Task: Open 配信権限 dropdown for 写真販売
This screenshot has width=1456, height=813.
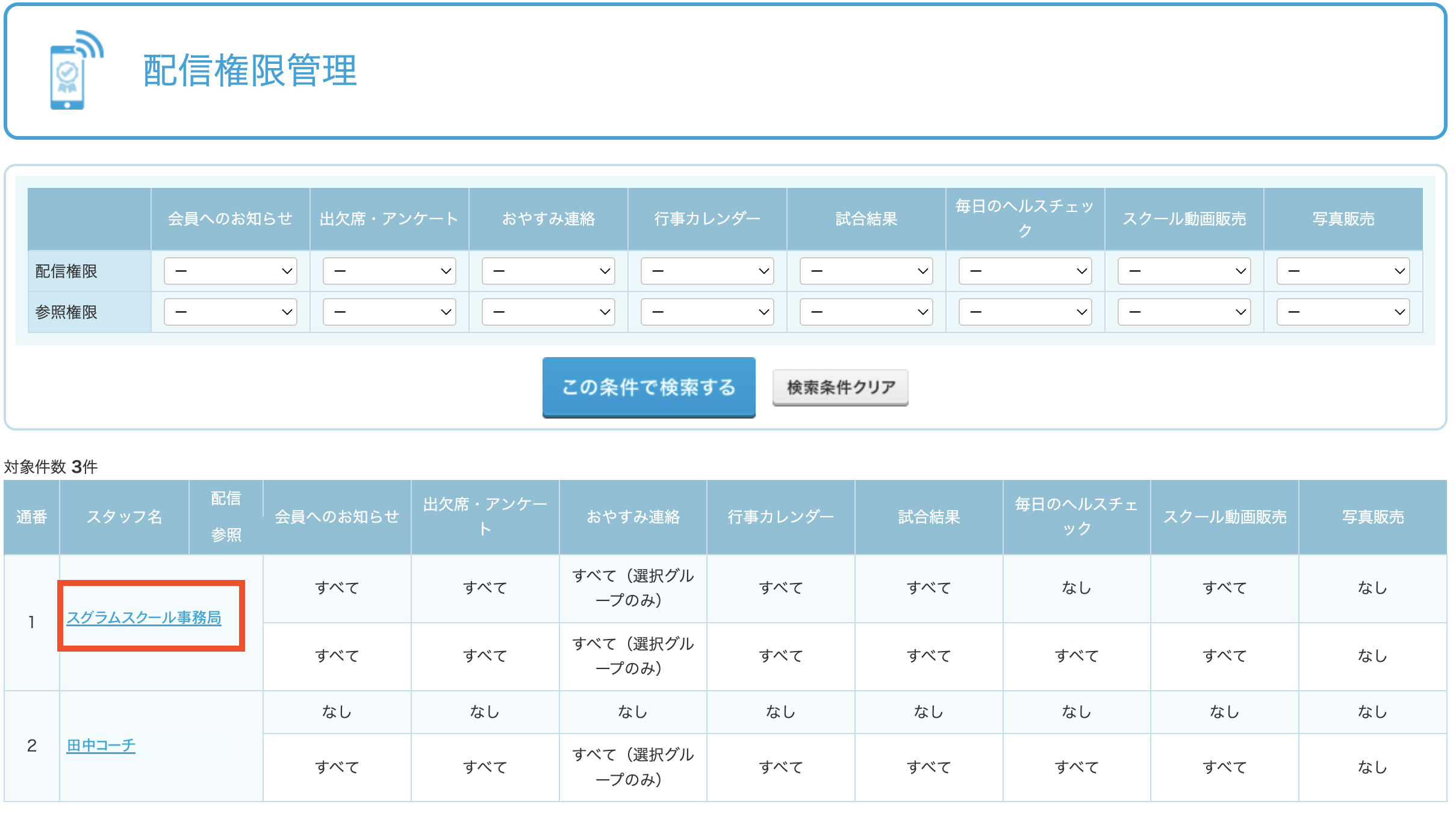Action: (x=1343, y=271)
